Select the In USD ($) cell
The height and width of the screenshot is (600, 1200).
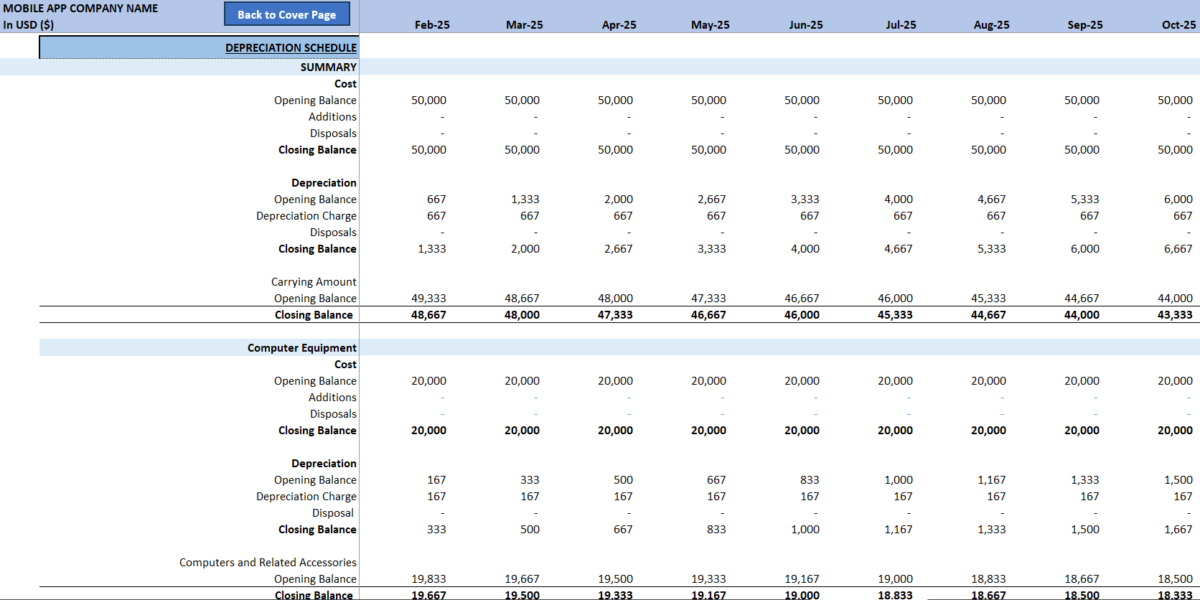29,25
